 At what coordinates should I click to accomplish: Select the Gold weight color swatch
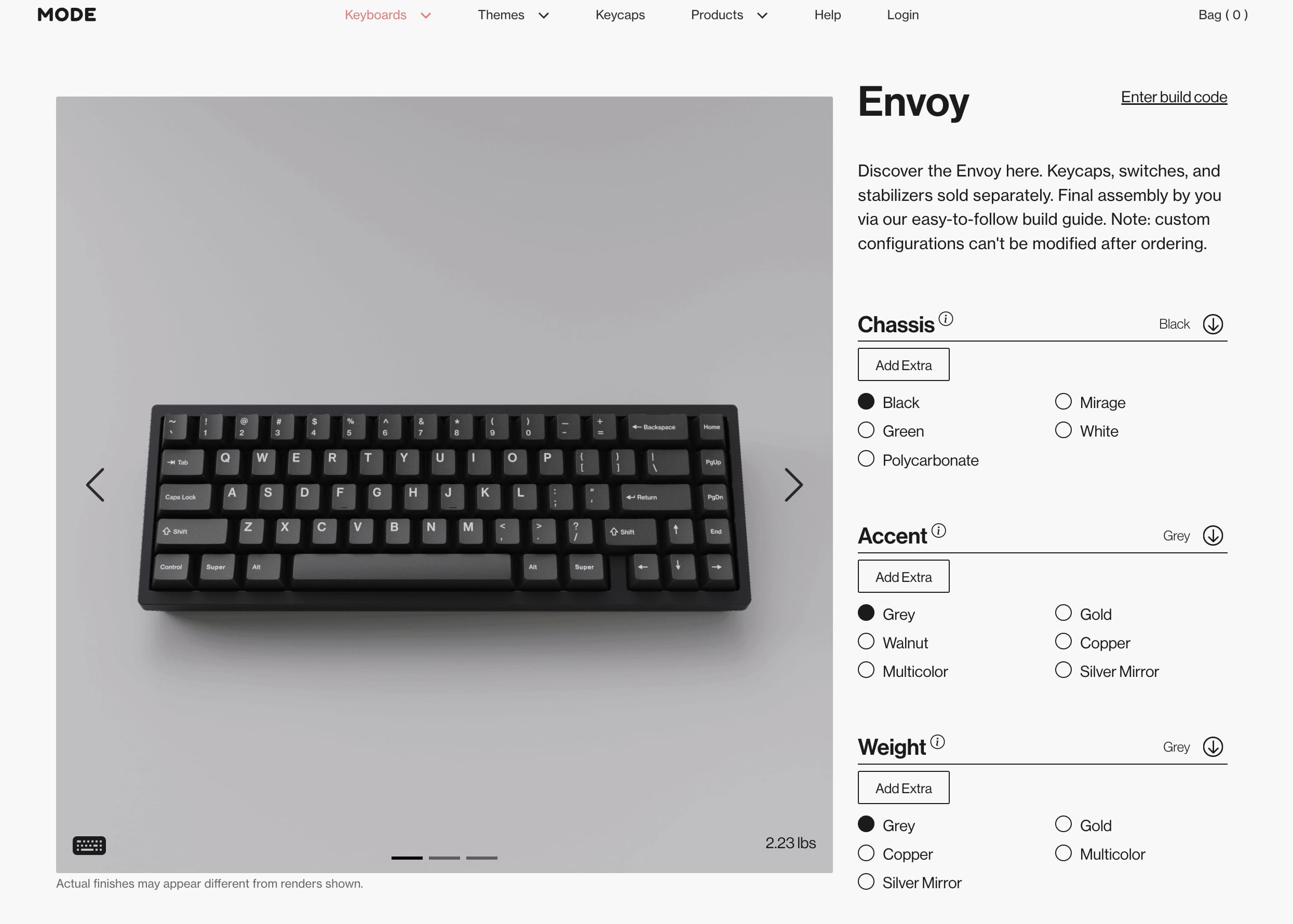click(x=1062, y=825)
